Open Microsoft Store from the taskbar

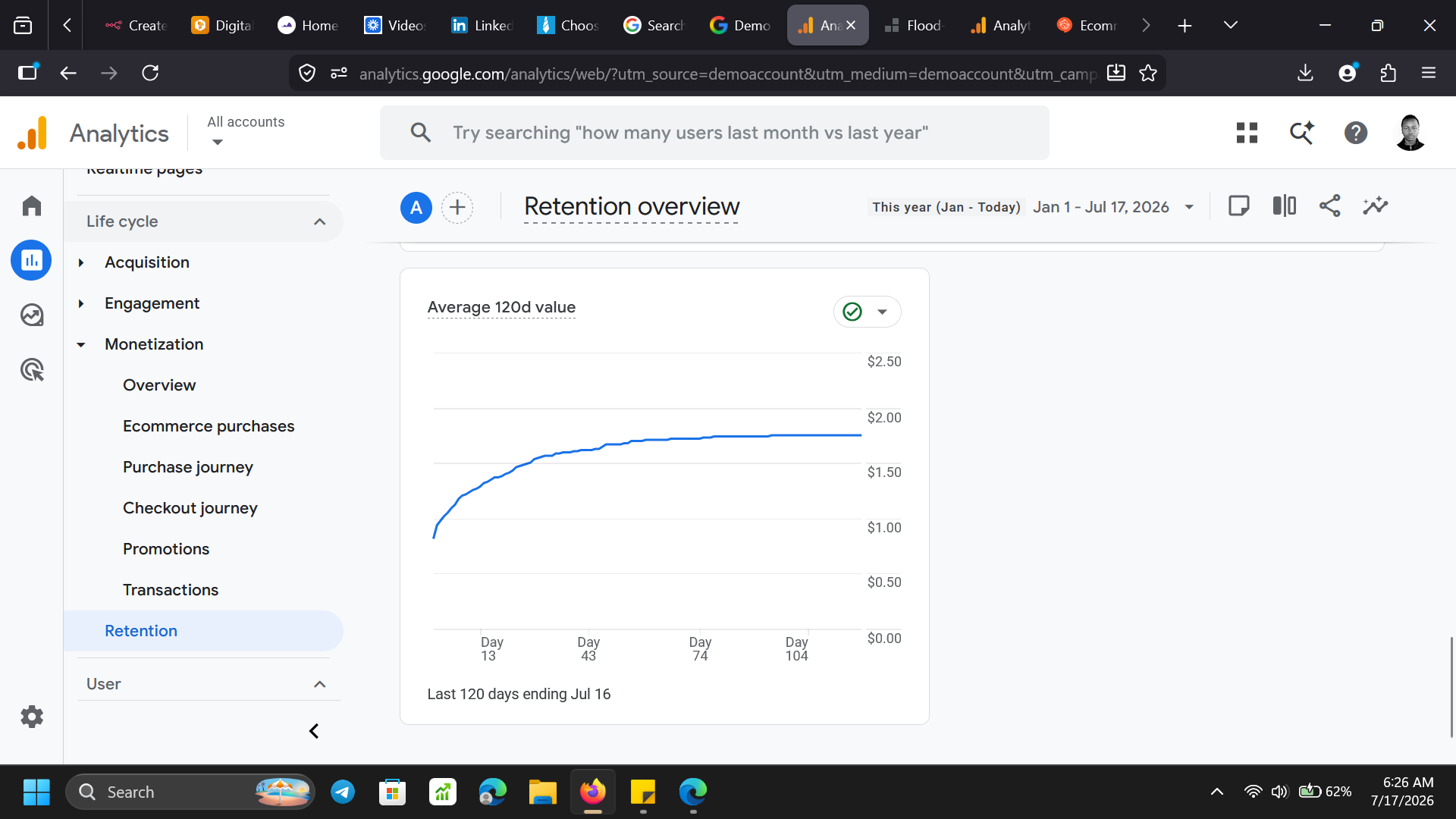tap(393, 792)
